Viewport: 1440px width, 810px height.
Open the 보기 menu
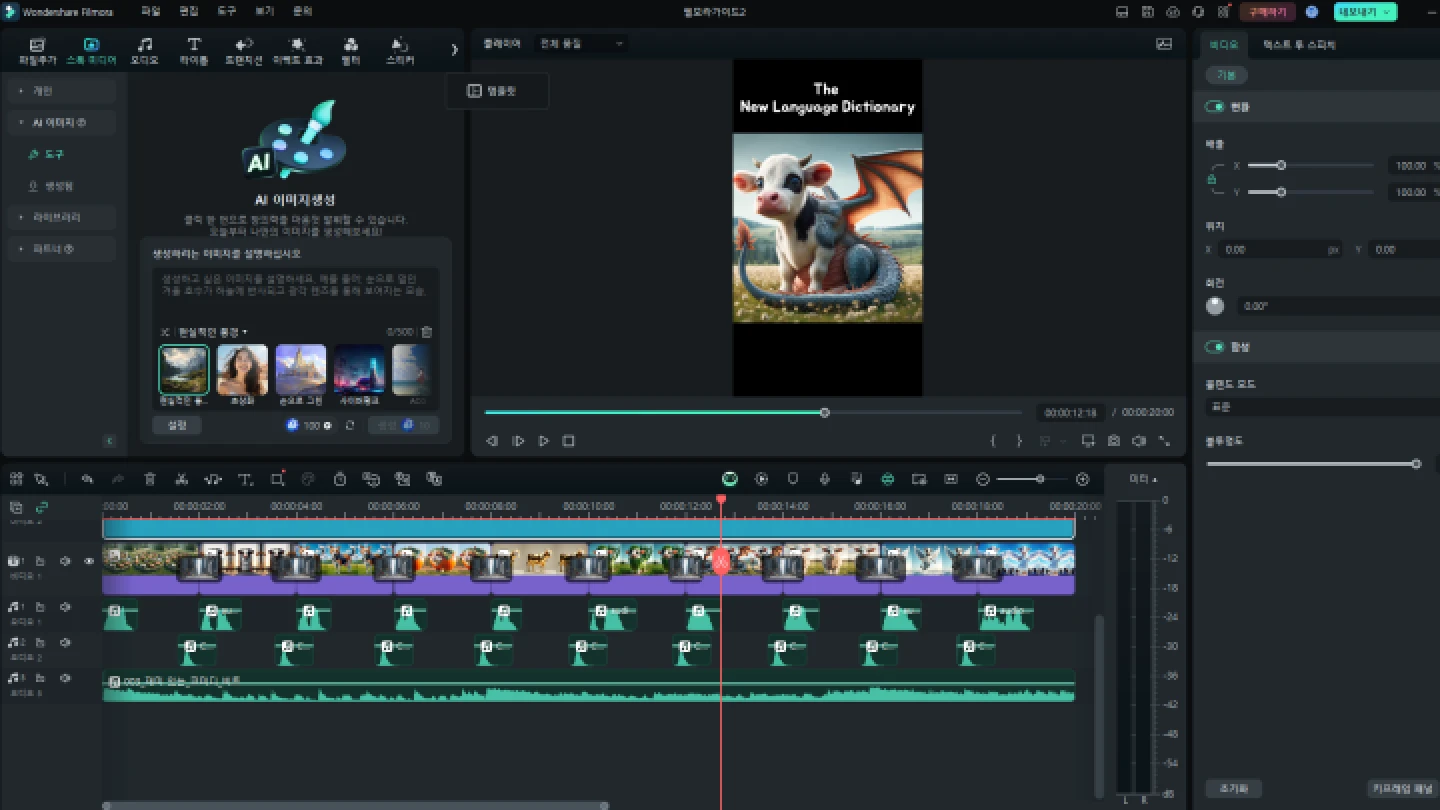tap(264, 12)
